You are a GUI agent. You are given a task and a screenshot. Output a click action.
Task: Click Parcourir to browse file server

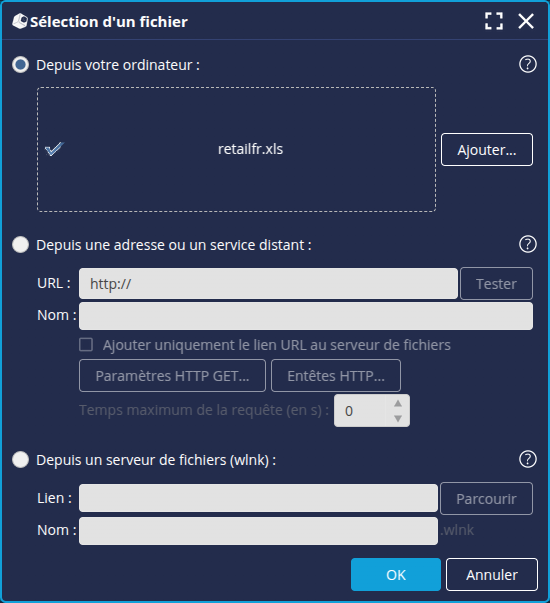[x=487, y=498]
